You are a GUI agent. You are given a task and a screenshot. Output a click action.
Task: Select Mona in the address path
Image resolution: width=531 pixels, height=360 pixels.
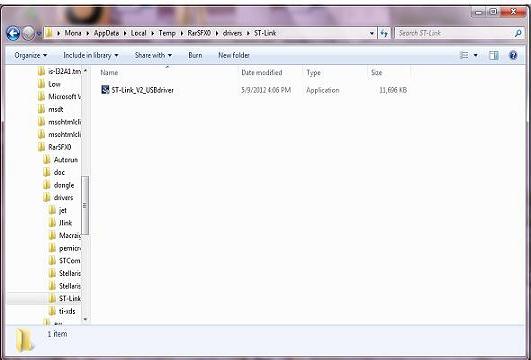[73, 33]
